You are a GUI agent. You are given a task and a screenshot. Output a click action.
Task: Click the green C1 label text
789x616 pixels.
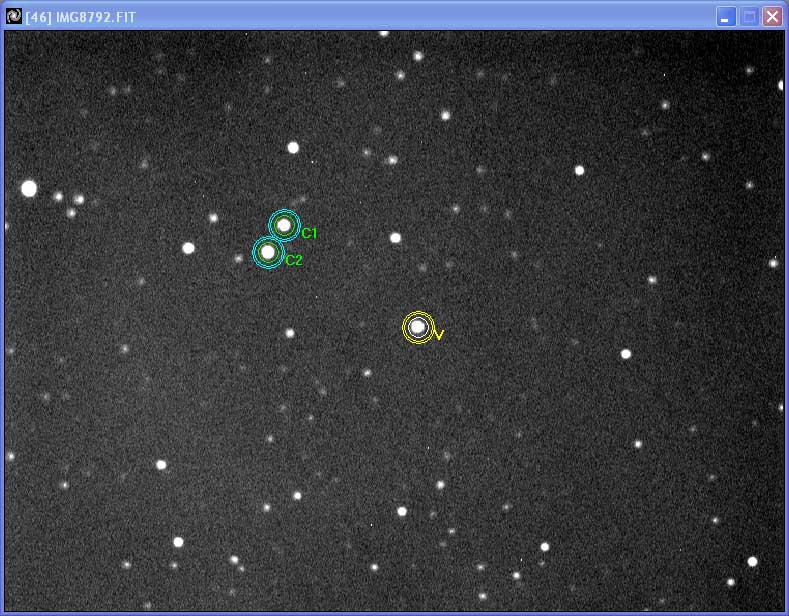309,233
